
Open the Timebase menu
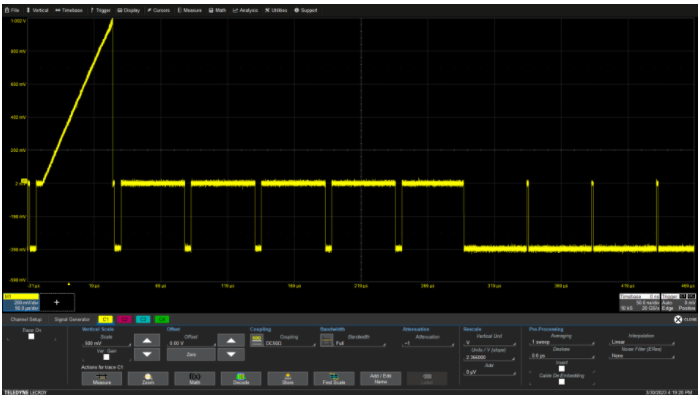point(69,10)
